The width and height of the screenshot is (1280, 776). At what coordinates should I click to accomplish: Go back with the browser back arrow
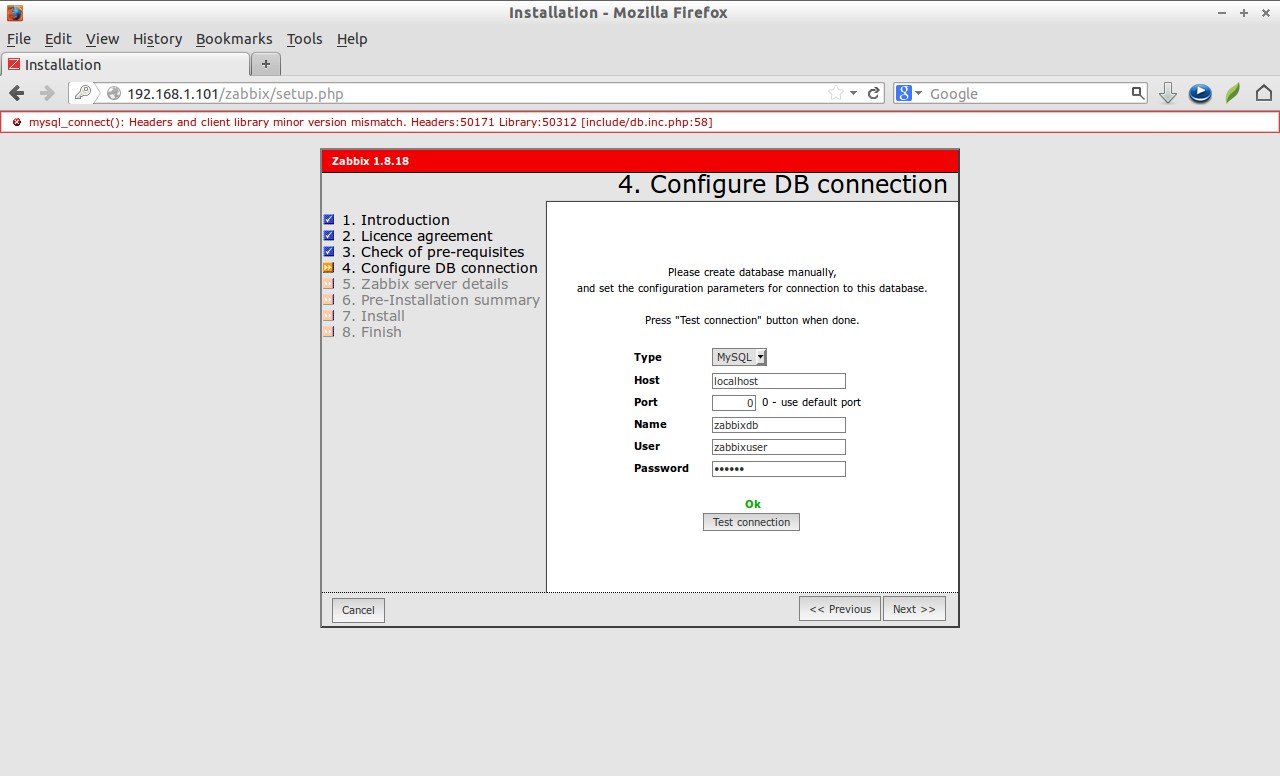tap(16, 93)
